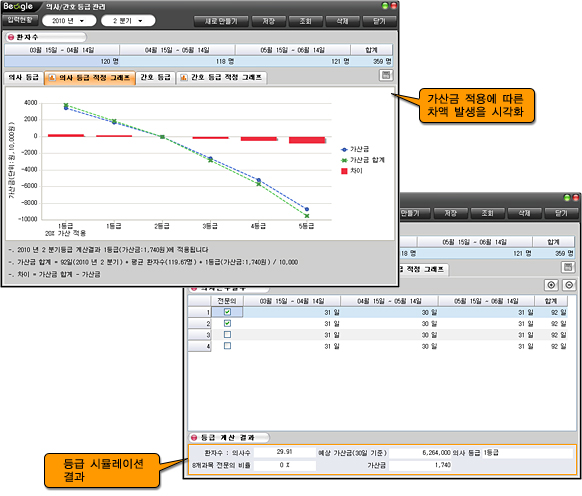
Task: Open the 2 분기 quarter dropdown
Action: [128, 21]
